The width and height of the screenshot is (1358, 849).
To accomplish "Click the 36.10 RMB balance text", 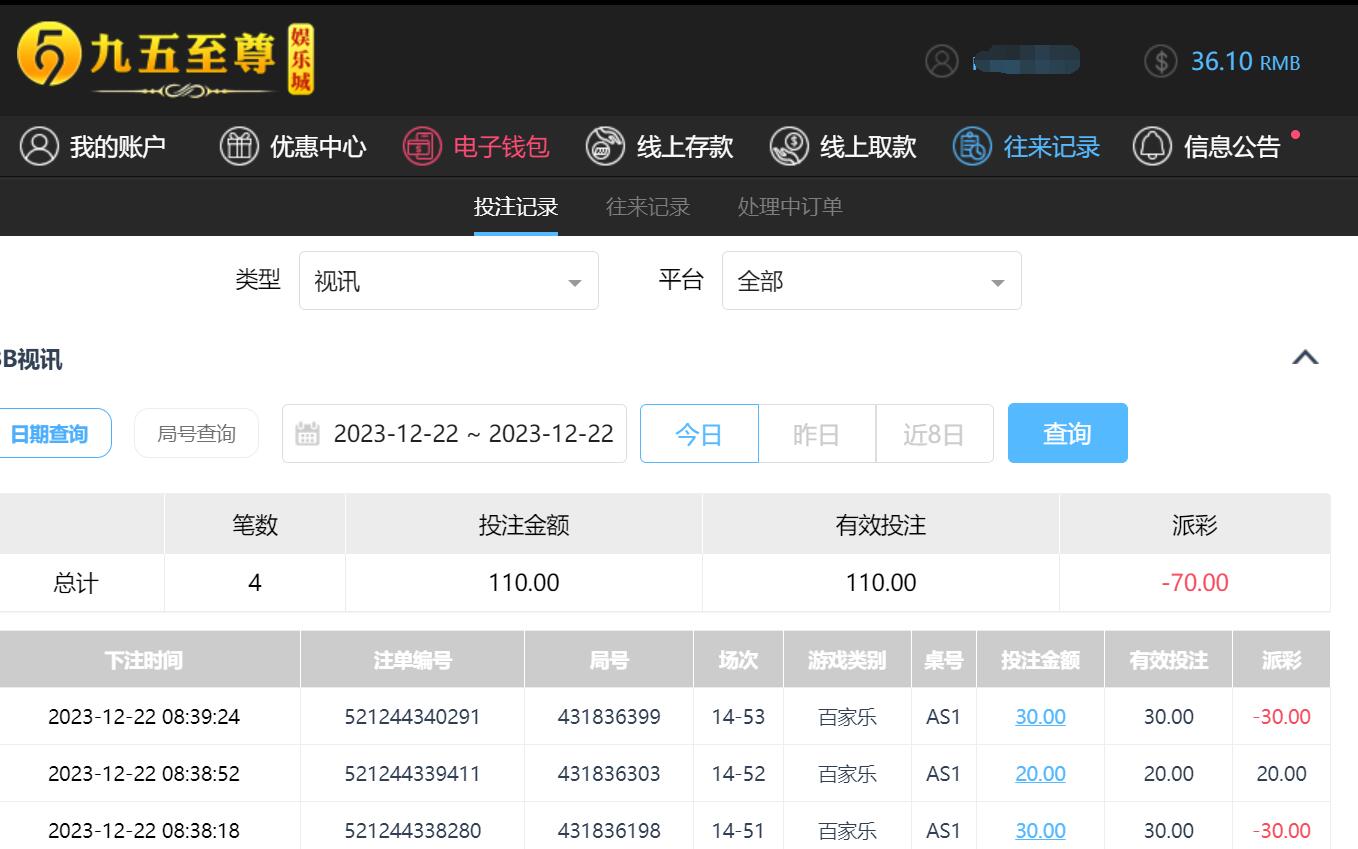I will point(1245,62).
